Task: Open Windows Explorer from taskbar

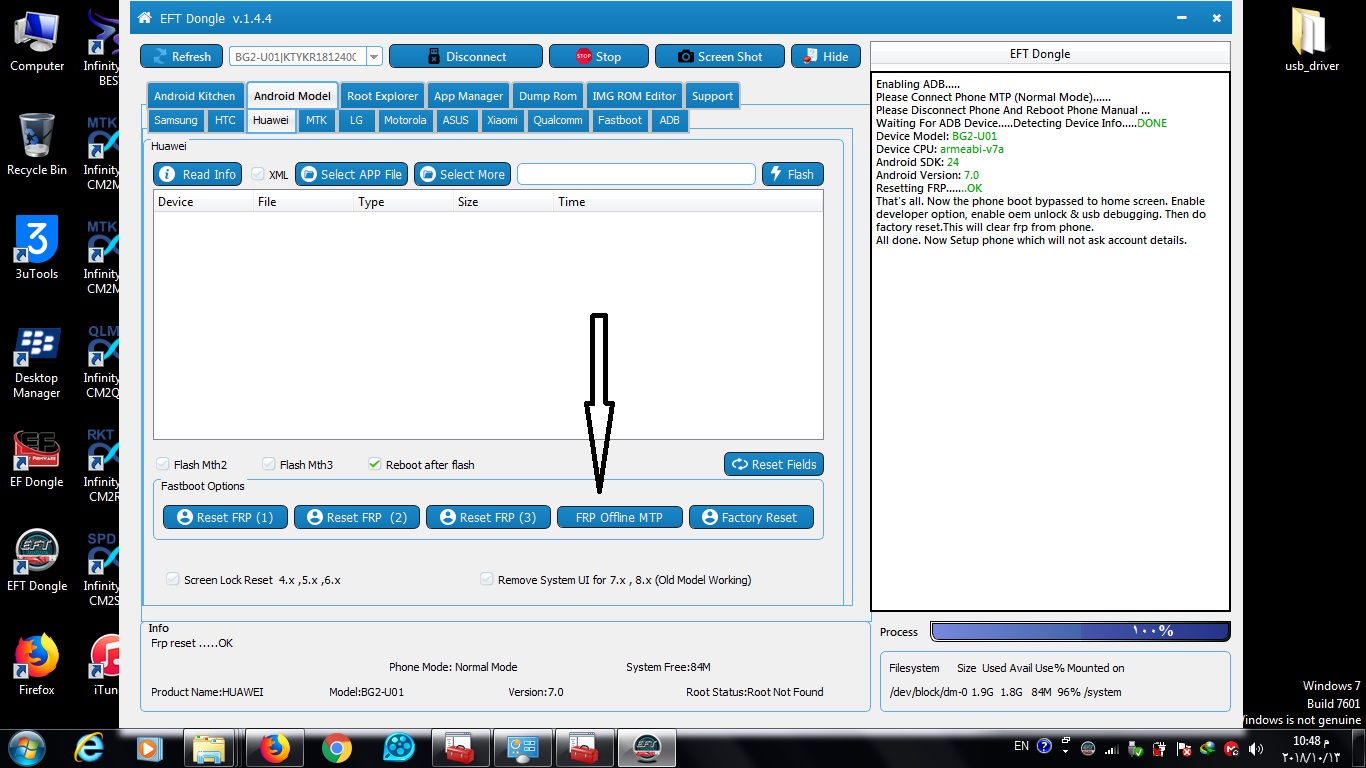Action: (x=209, y=747)
